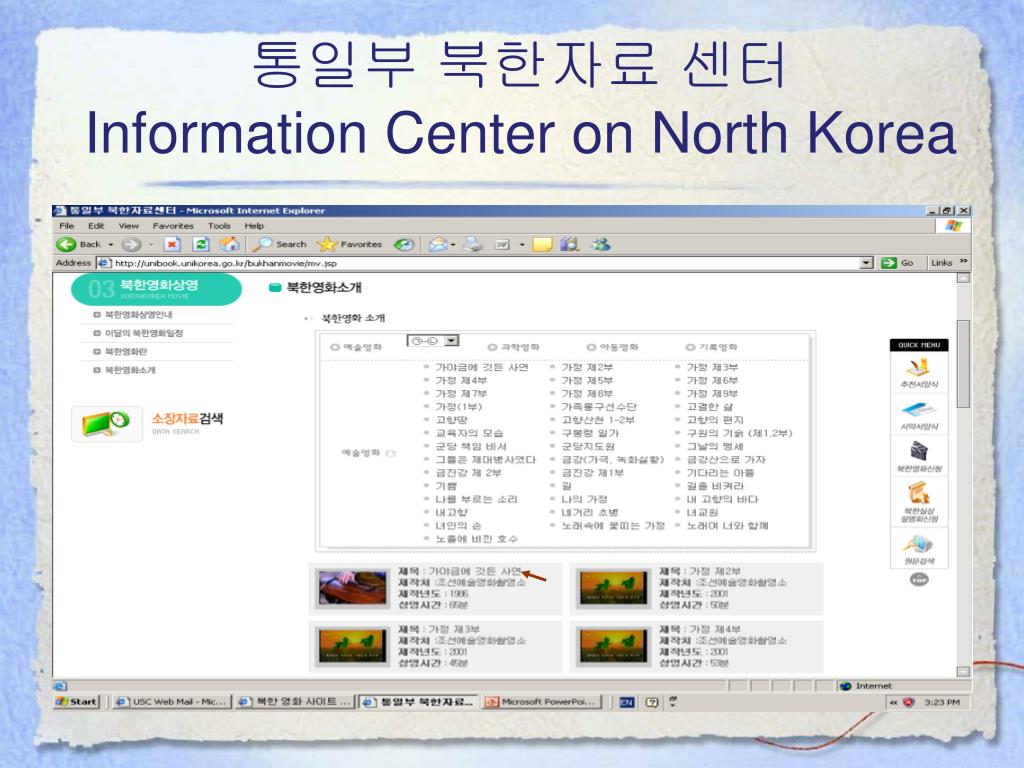Click the green Refresh icon
This screenshot has width=1024, height=768.
tap(201, 244)
